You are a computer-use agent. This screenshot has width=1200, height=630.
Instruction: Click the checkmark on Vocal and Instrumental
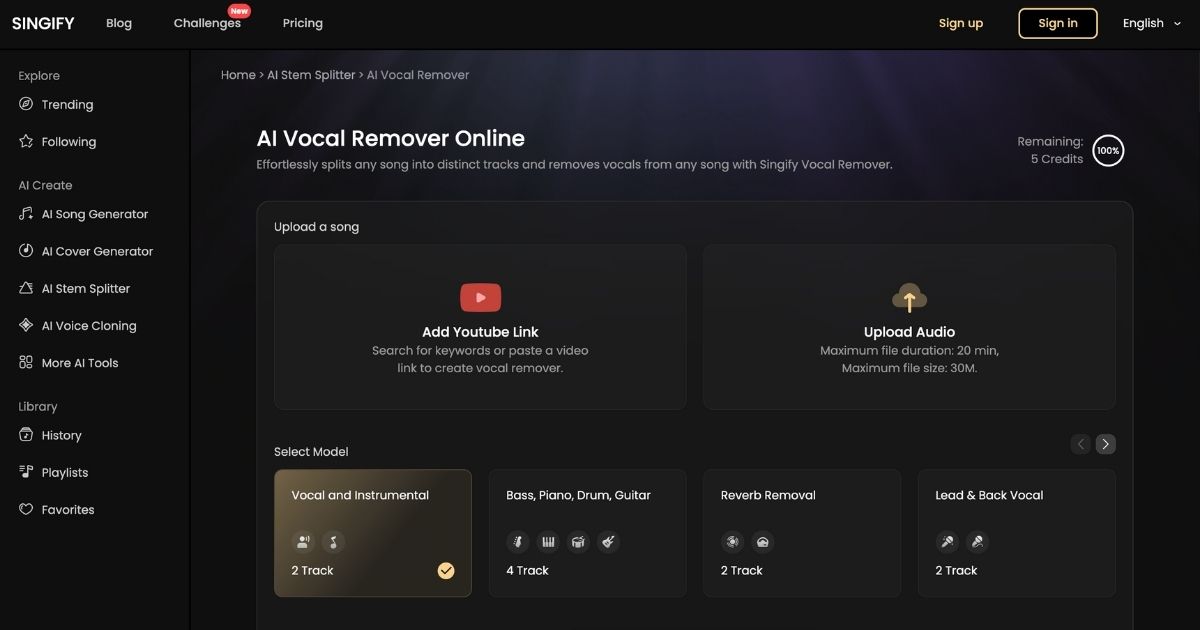(446, 570)
